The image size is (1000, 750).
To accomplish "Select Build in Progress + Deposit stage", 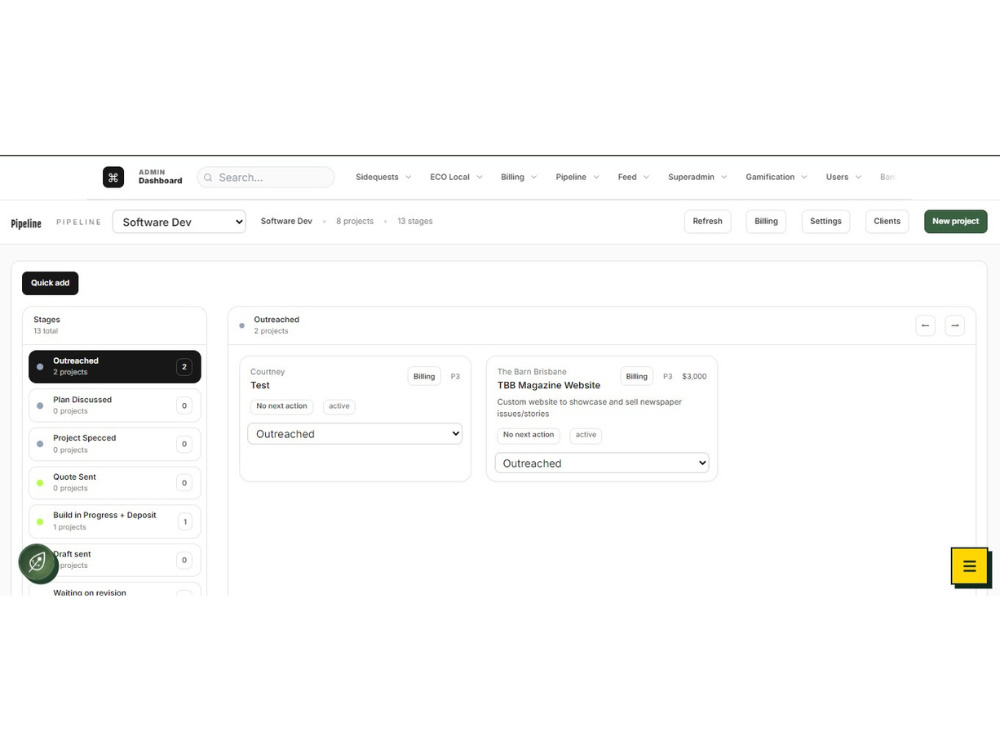I will pyautogui.click(x=115, y=522).
